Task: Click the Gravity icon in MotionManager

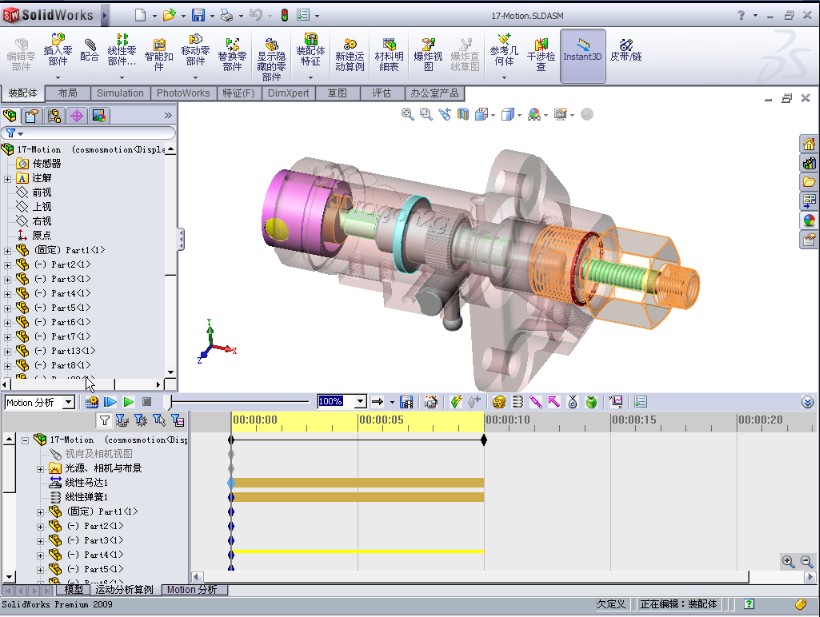Action: pos(591,402)
